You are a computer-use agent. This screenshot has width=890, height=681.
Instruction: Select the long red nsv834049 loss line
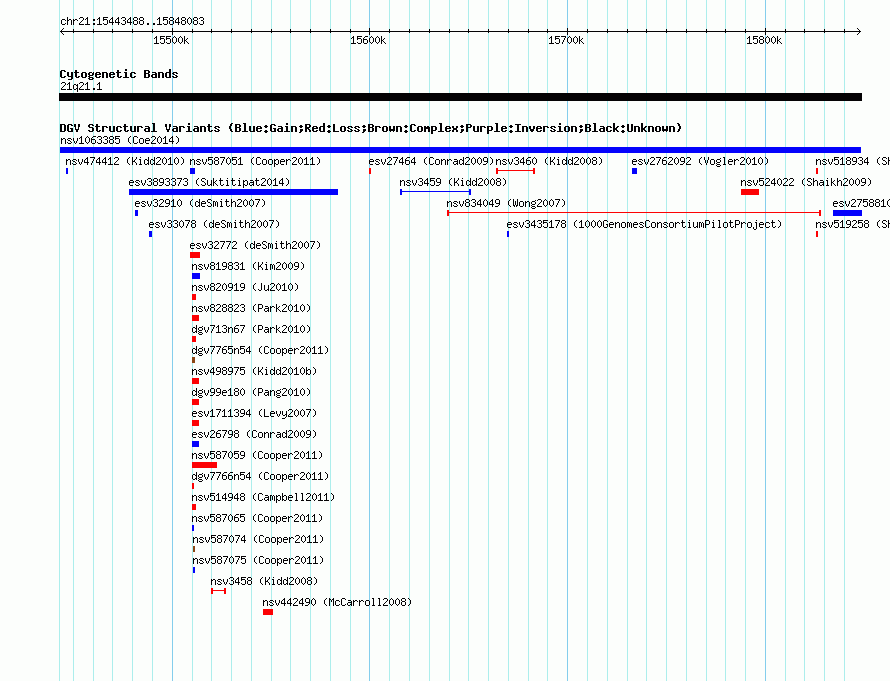tap(634, 213)
